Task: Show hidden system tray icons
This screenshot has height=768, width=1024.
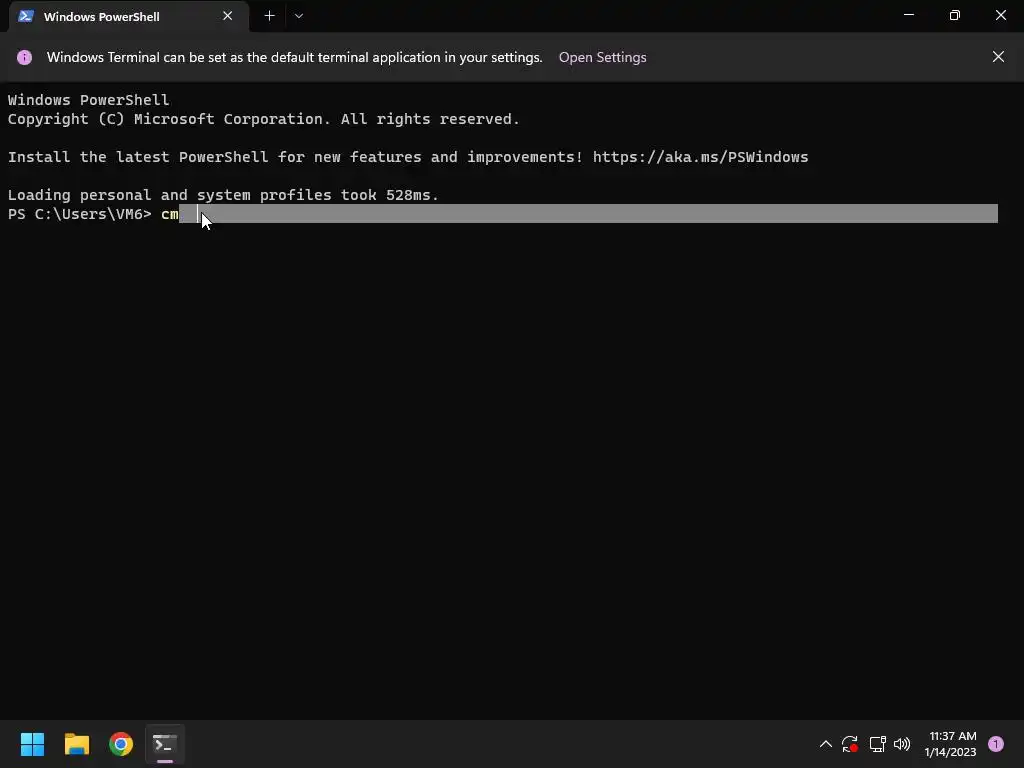Action: pyautogui.click(x=825, y=744)
